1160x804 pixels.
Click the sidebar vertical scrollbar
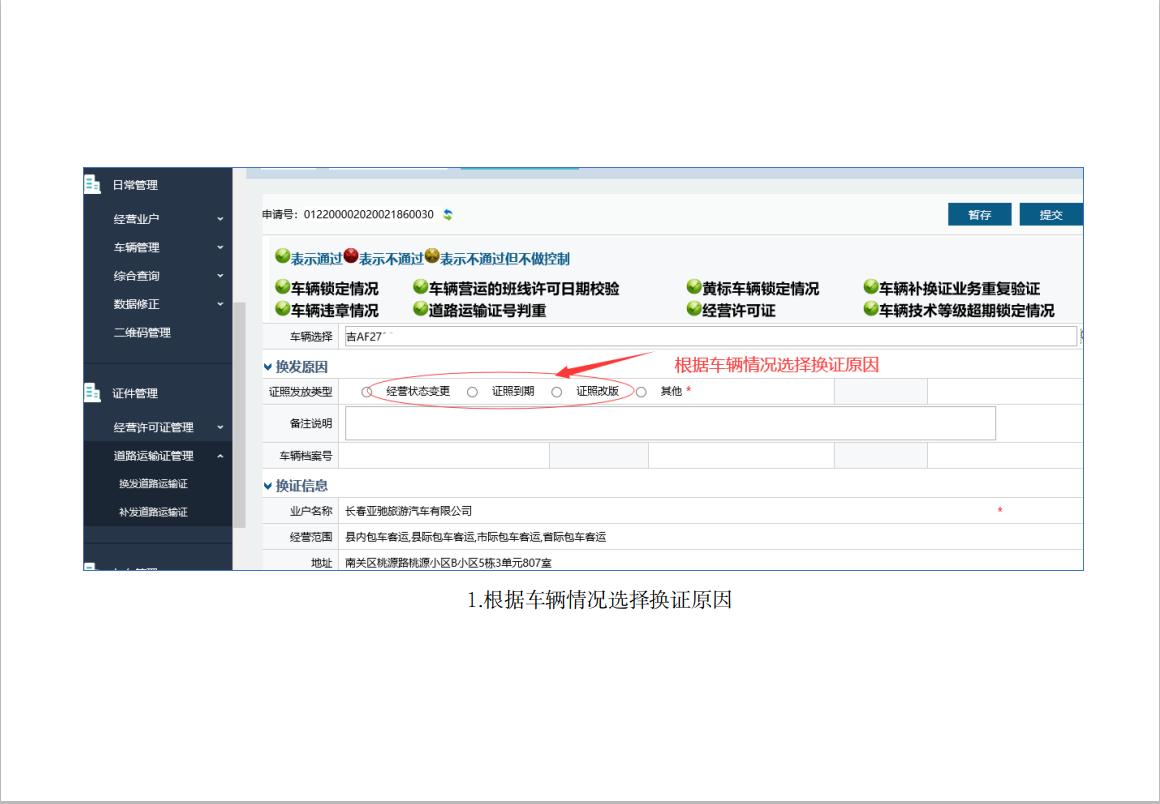pos(239,414)
